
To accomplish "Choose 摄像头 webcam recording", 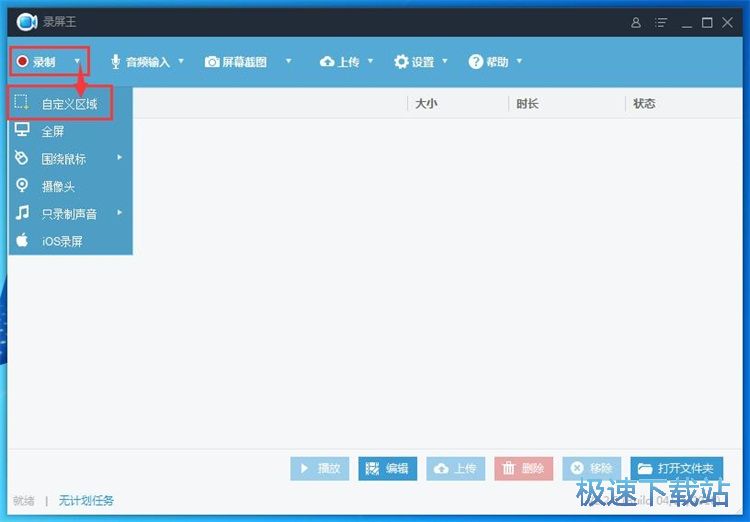I will point(70,186).
